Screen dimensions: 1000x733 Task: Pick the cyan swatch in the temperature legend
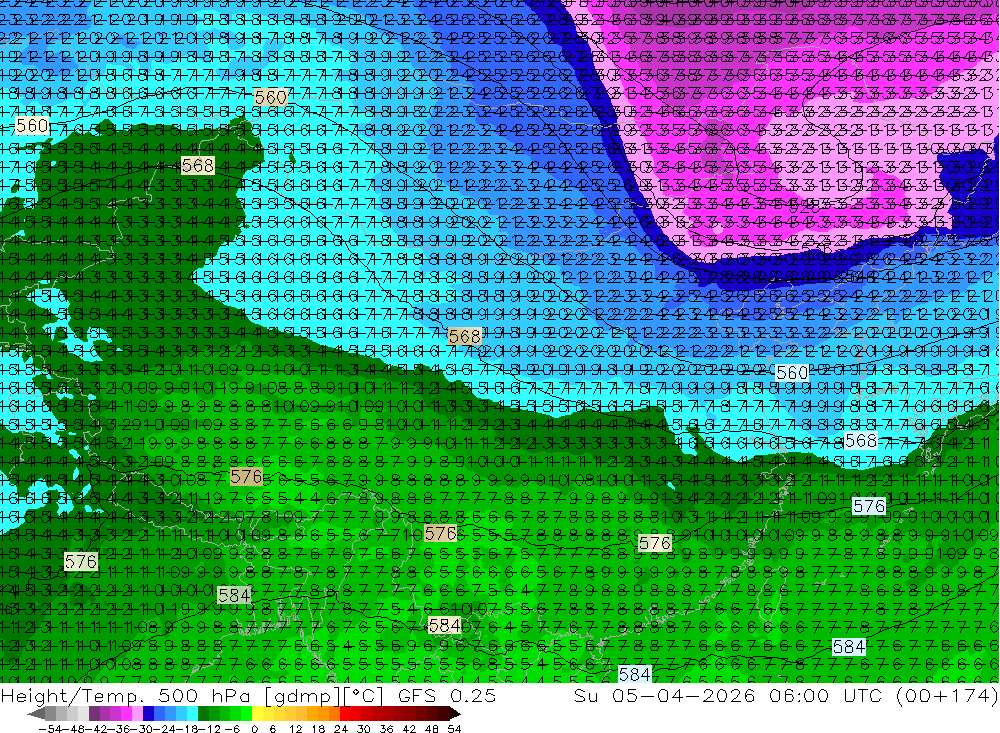pos(192,714)
